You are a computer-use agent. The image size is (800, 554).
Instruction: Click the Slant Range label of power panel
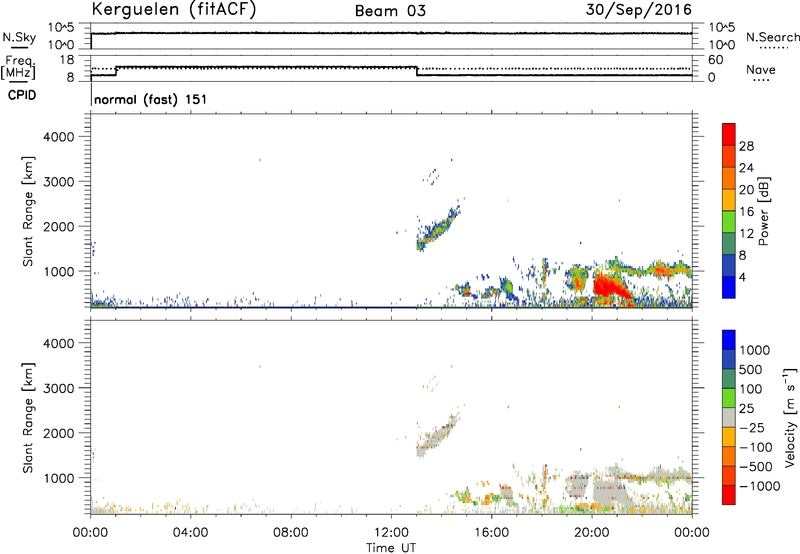(28, 211)
